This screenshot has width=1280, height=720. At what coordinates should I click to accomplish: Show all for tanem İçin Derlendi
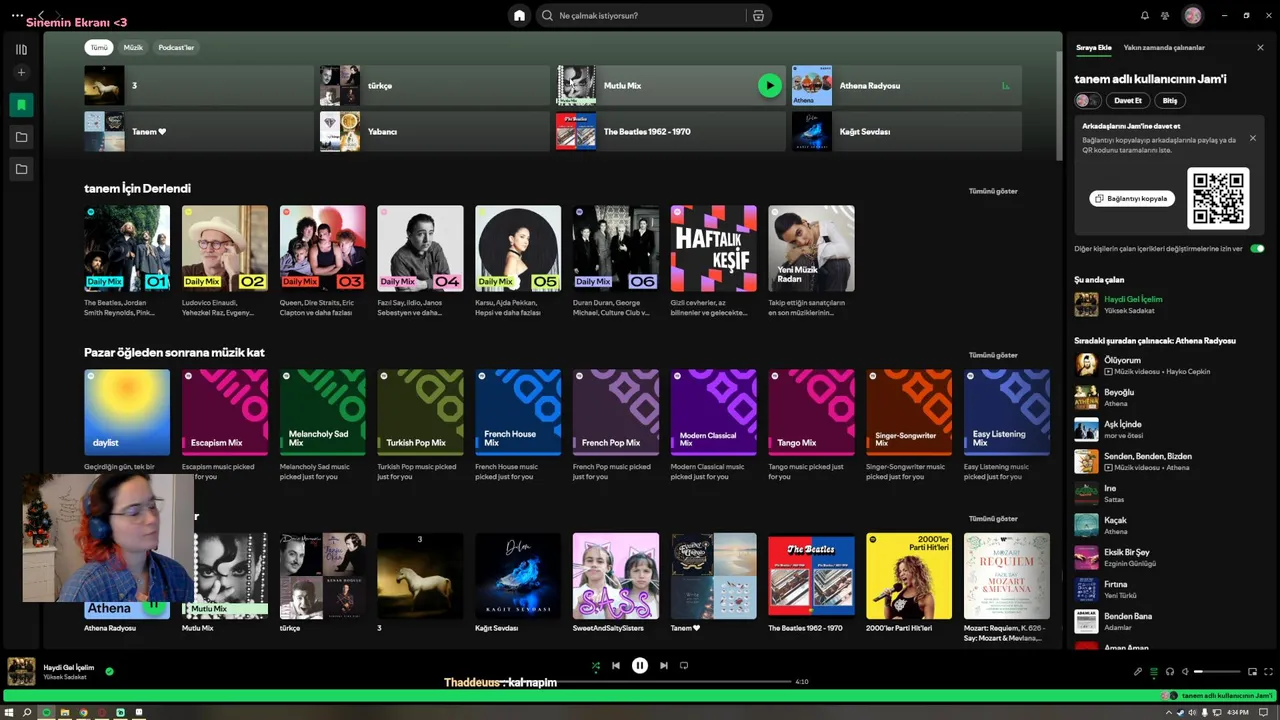point(993,191)
